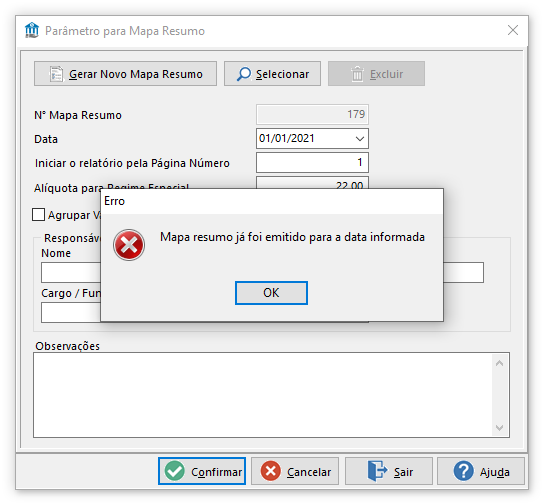The width and height of the screenshot is (545, 503).
Task: Click the bank building icon in the title bar
Action: pyautogui.click(x=32, y=30)
